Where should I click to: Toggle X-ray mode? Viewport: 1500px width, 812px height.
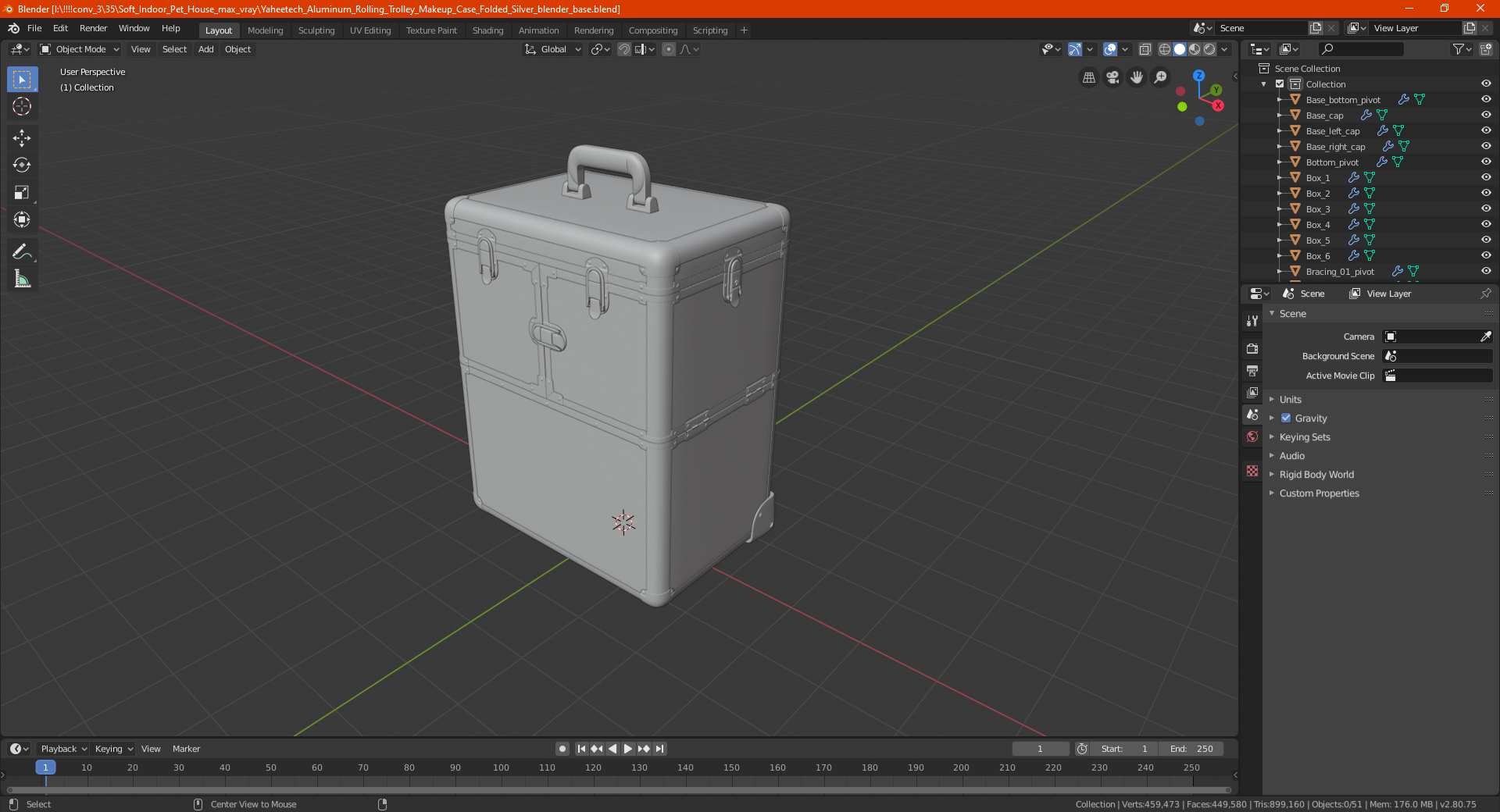tap(1145, 49)
